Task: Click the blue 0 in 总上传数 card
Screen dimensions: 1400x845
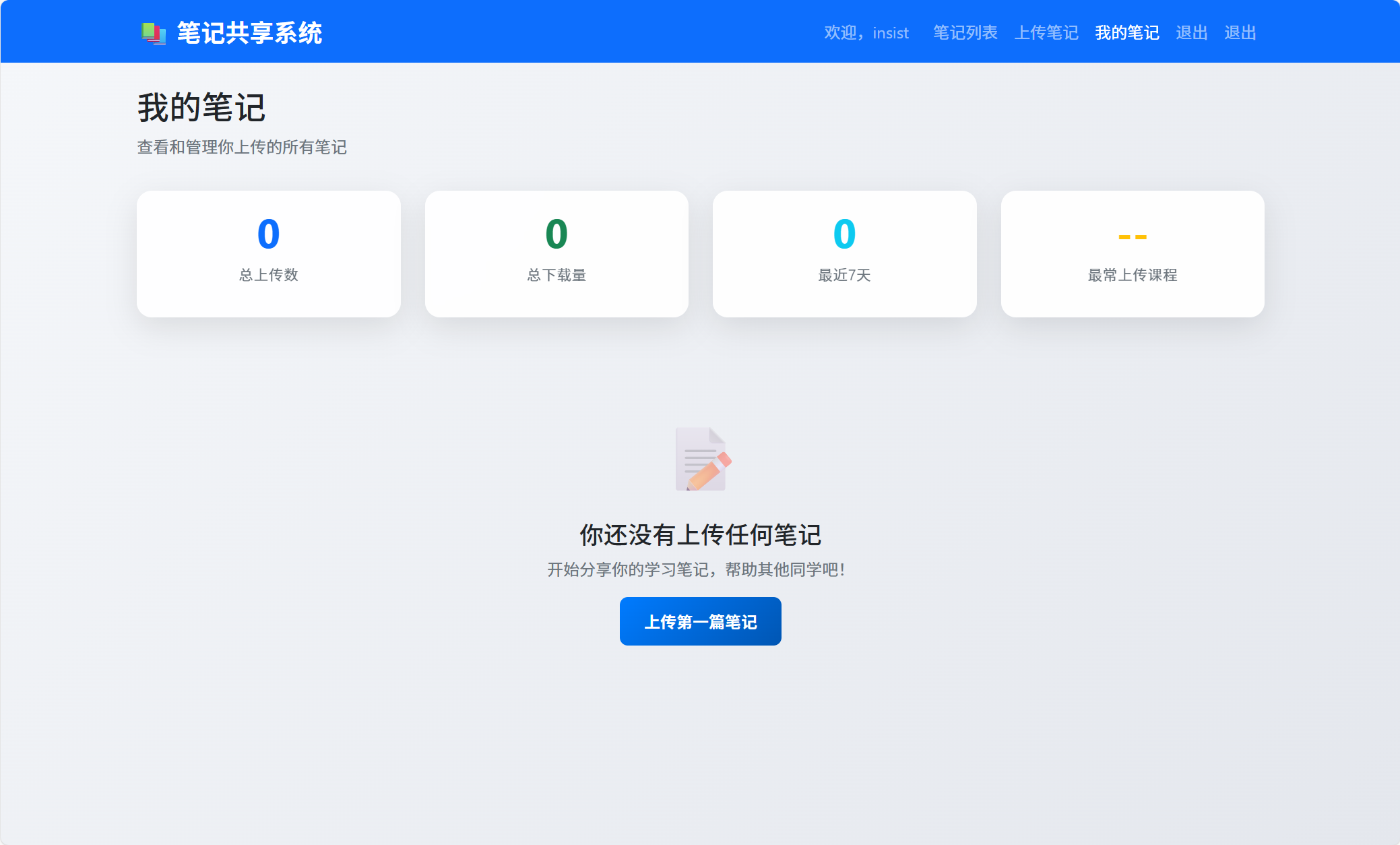Action: pyautogui.click(x=268, y=234)
